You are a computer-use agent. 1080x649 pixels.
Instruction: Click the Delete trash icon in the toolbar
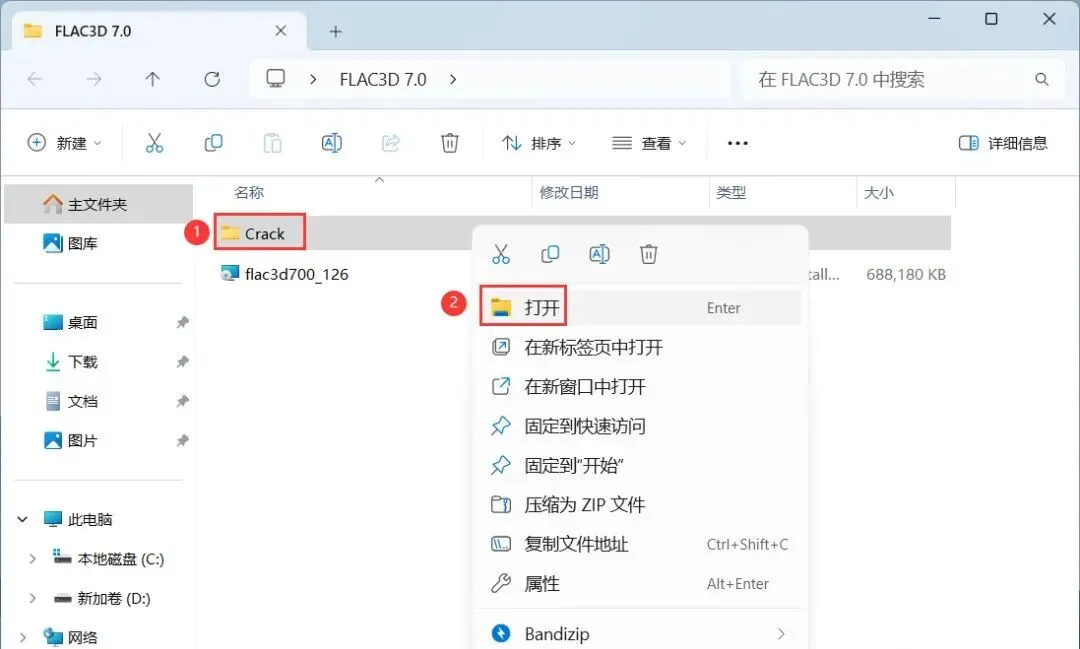pyautogui.click(x=450, y=143)
